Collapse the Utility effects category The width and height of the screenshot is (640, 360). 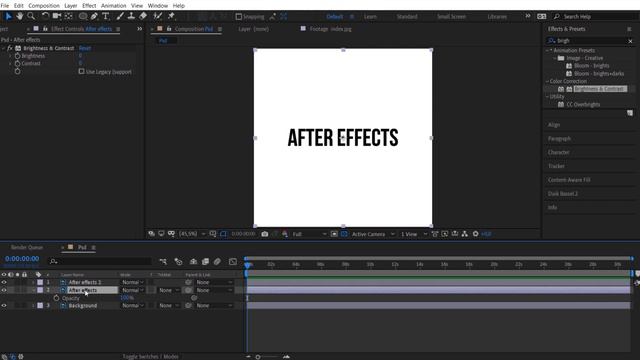[547, 97]
